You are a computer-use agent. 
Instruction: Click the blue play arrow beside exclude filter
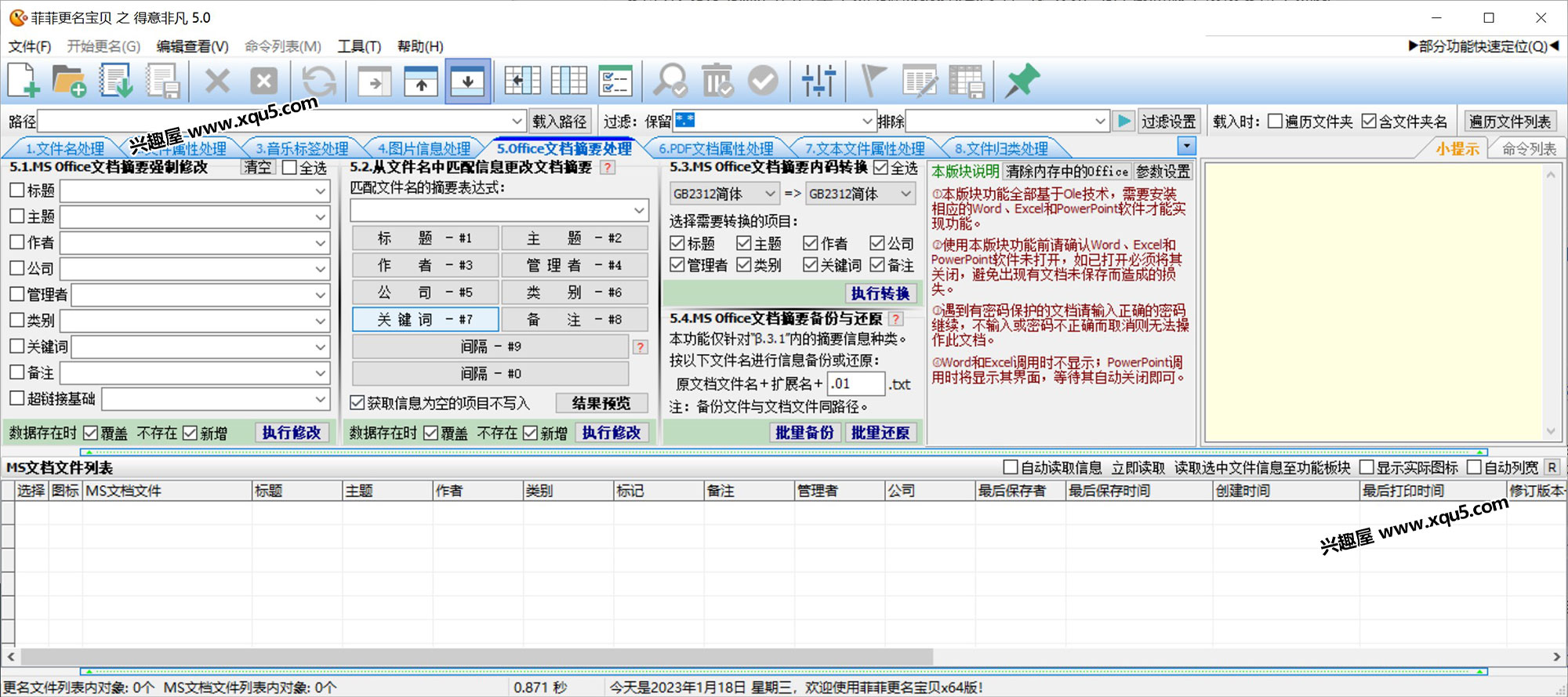pyautogui.click(x=1124, y=122)
